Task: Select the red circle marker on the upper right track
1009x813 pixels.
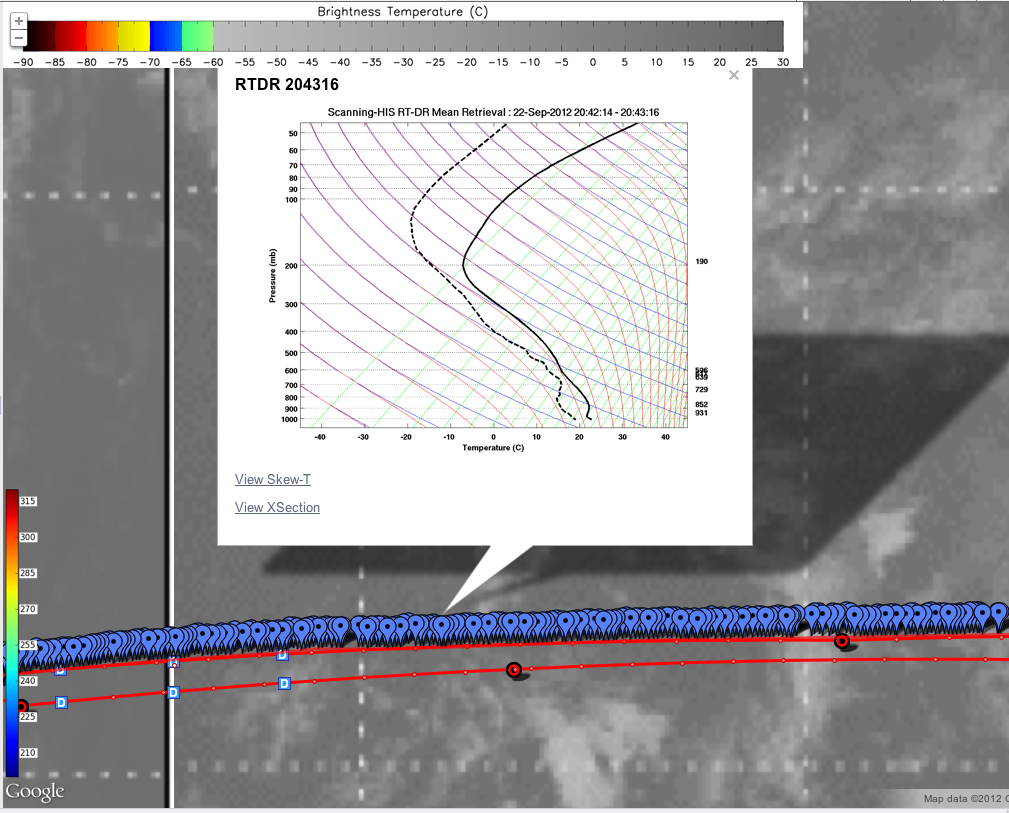Action: click(842, 640)
